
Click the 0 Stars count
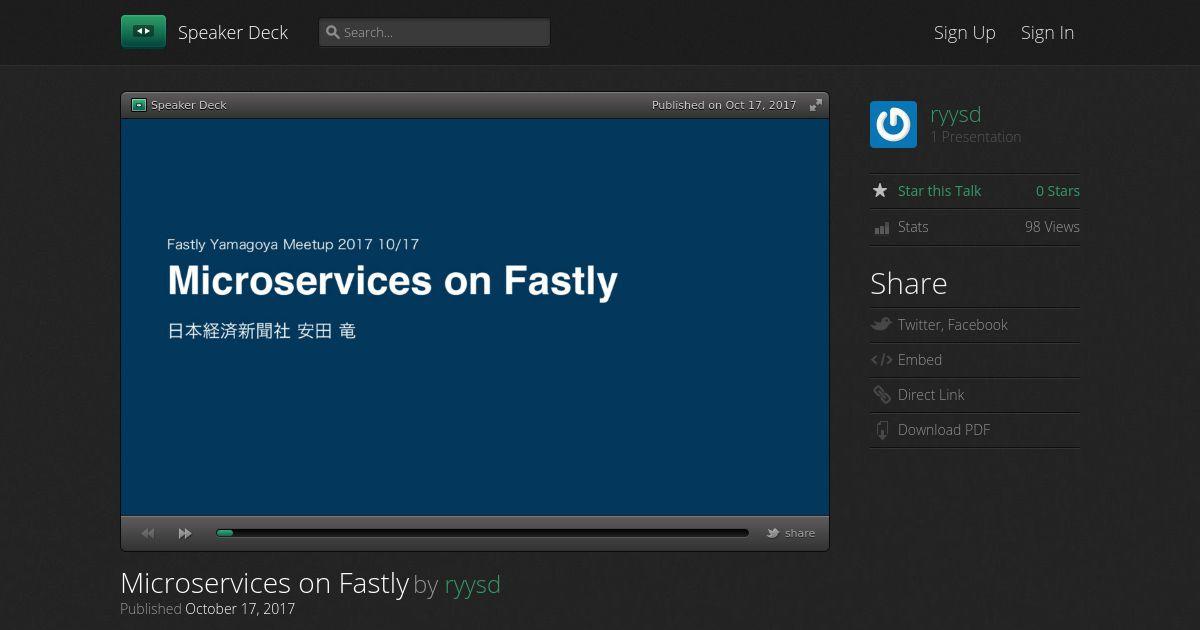point(1058,191)
